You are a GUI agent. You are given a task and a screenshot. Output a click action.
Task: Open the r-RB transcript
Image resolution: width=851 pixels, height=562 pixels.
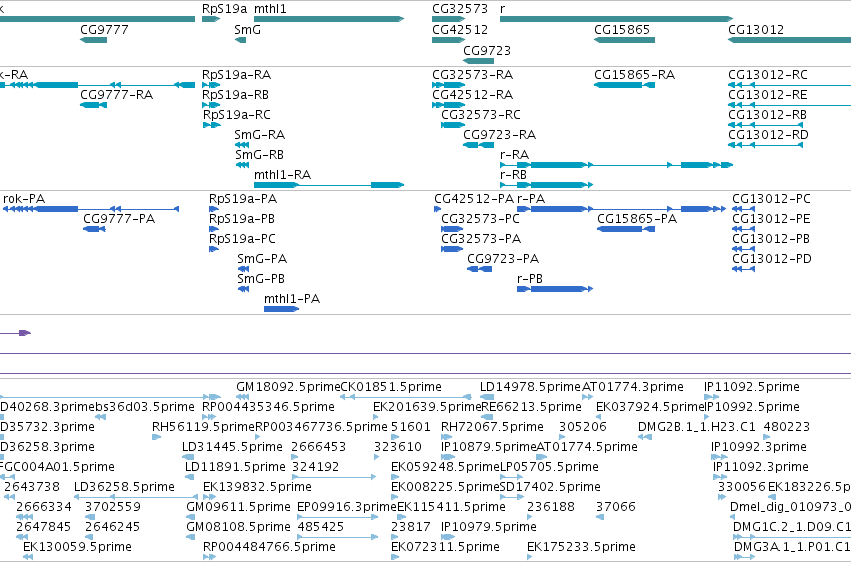pos(547,185)
